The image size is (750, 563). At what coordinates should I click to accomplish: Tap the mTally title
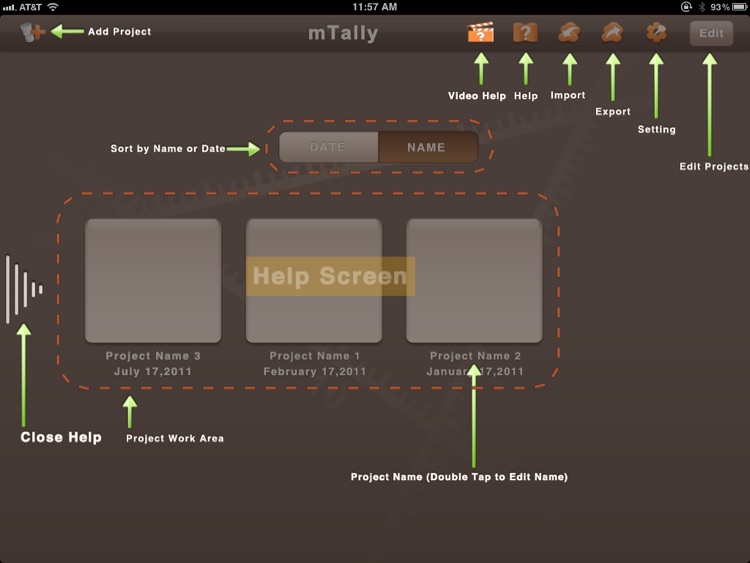(x=343, y=33)
